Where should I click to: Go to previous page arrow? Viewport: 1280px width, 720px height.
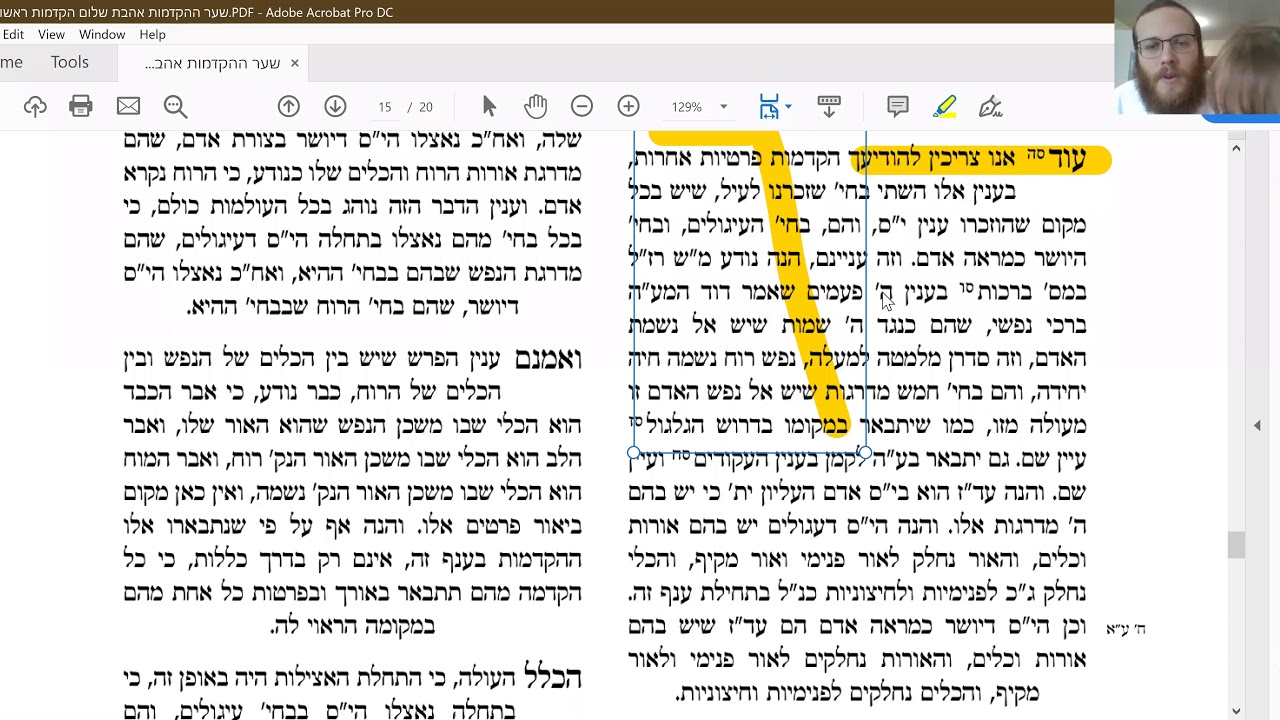coord(289,106)
